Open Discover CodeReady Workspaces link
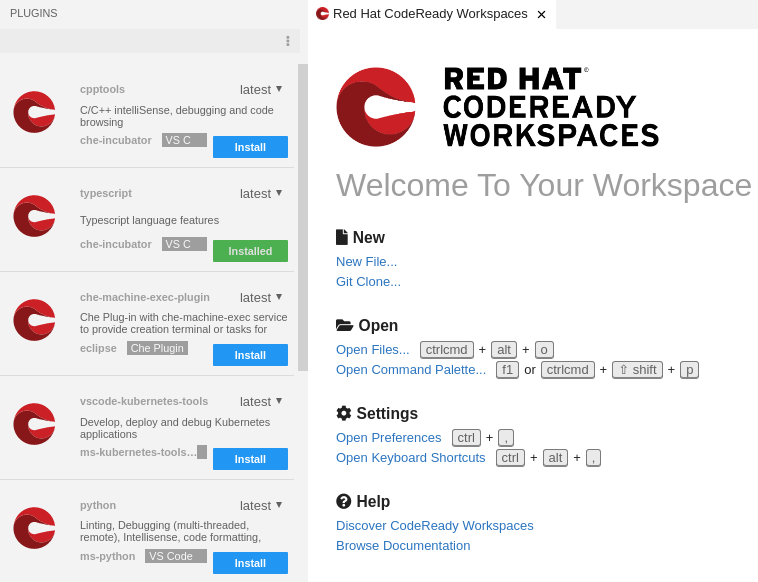Screen dimensions: 758x582 pyautogui.click(x=435, y=525)
